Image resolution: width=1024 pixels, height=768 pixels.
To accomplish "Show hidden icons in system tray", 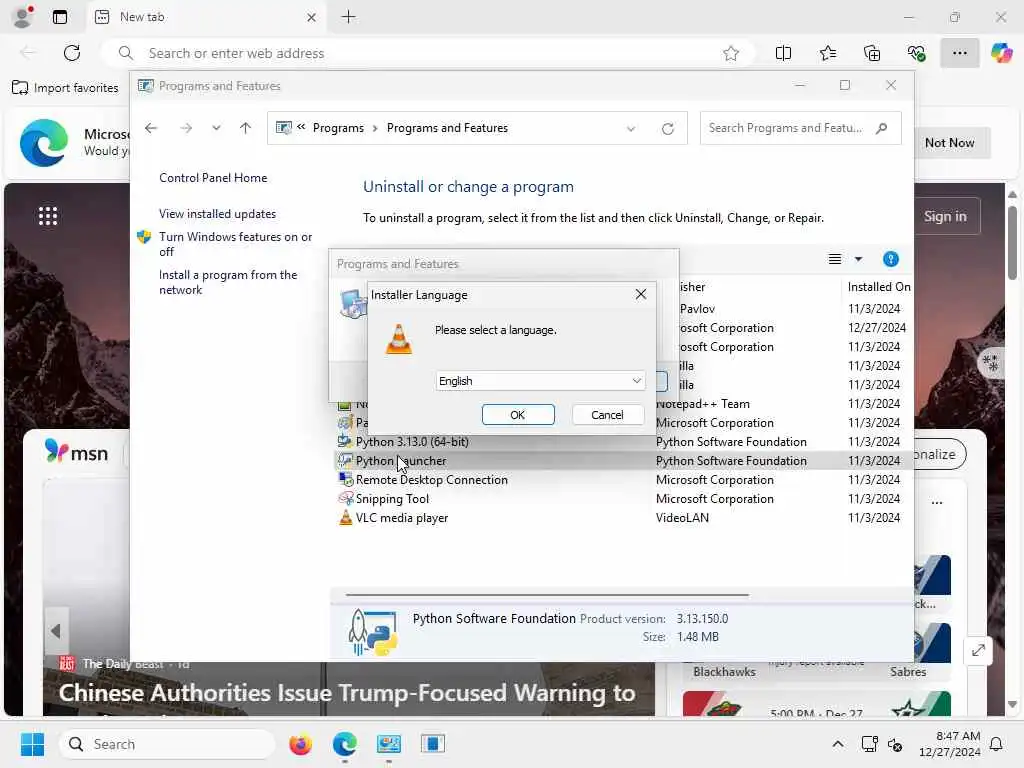I will tap(838, 744).
